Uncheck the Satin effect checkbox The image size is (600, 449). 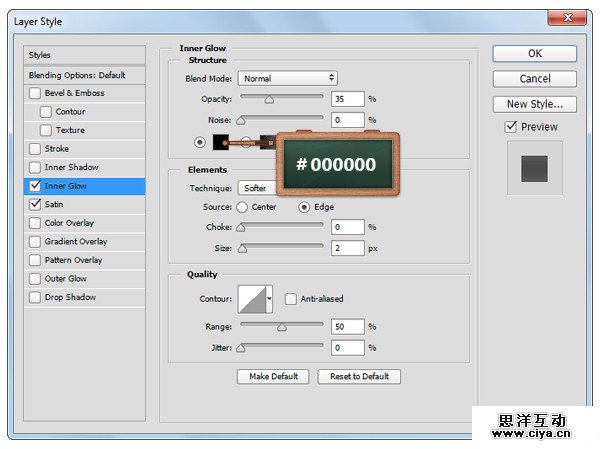(x=36, y=204)
